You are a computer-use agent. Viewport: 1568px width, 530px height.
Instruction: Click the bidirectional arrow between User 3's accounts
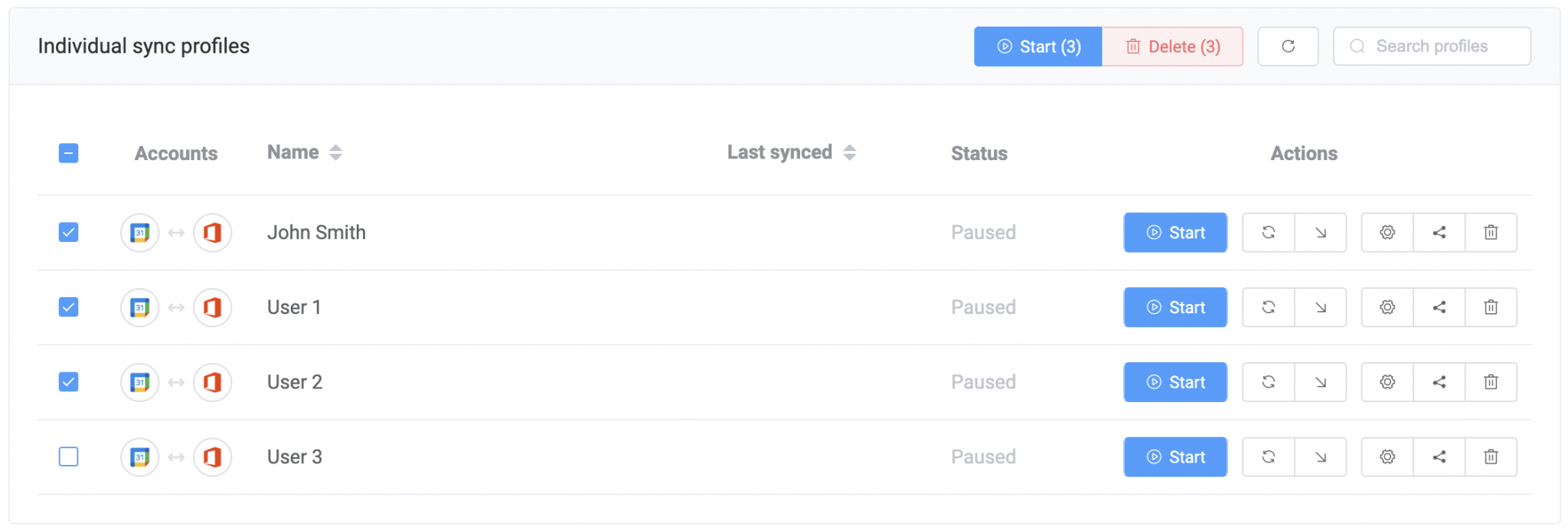[175, 456]
